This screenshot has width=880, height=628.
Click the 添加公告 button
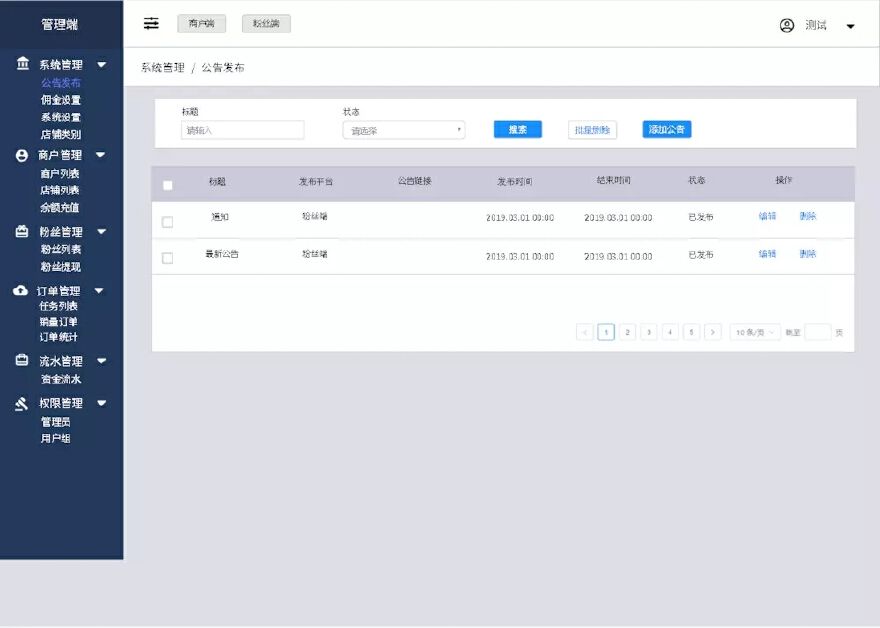coord(666,129)
